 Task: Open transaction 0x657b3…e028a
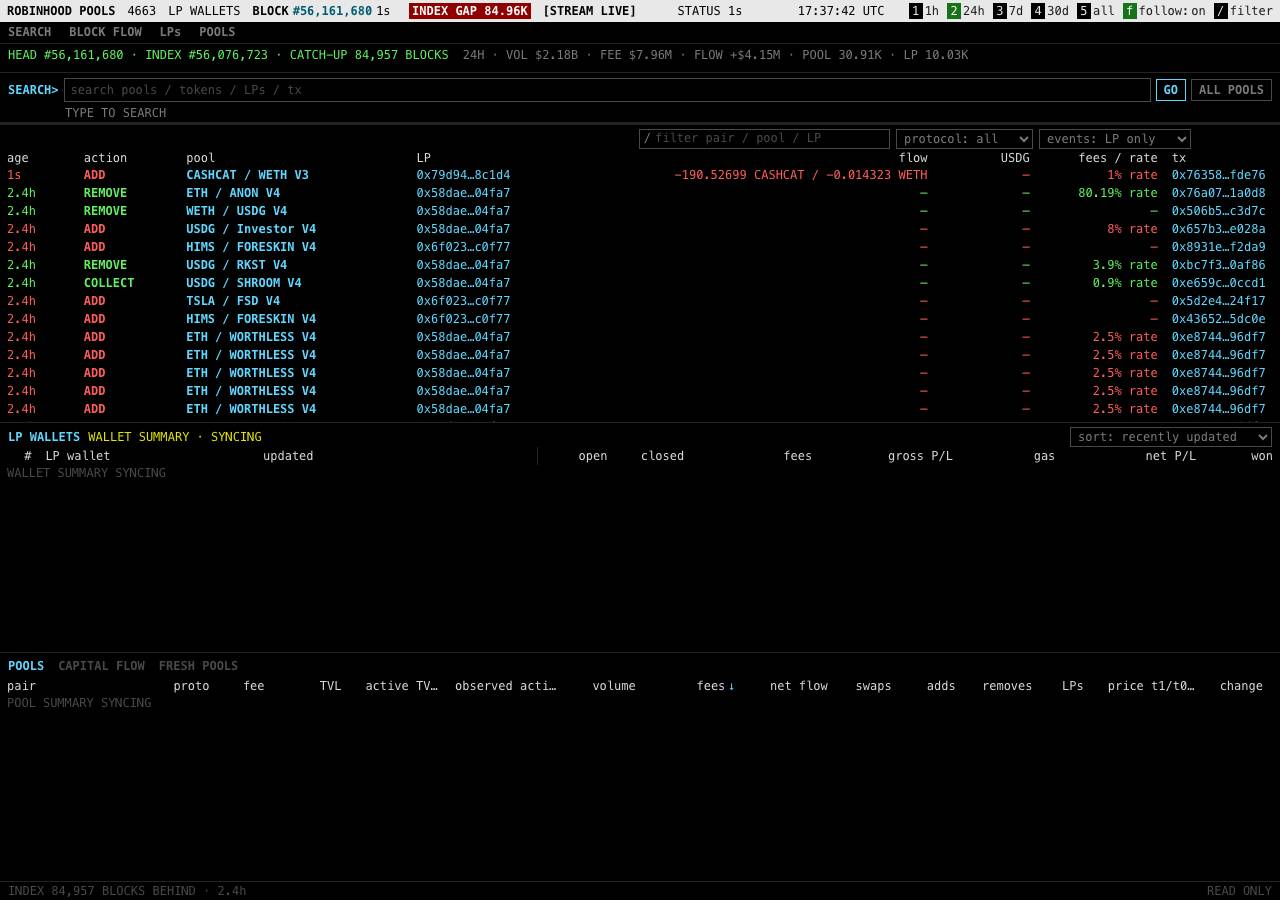click(1218, 229)
